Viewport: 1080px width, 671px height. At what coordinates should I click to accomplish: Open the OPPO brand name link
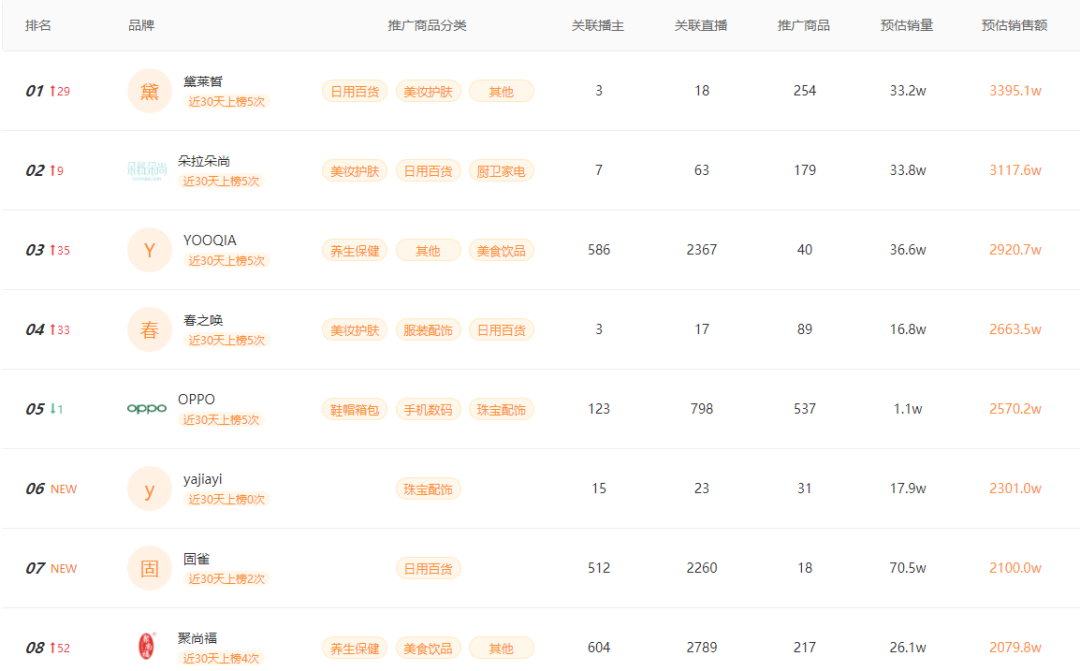tap(196, 400)
